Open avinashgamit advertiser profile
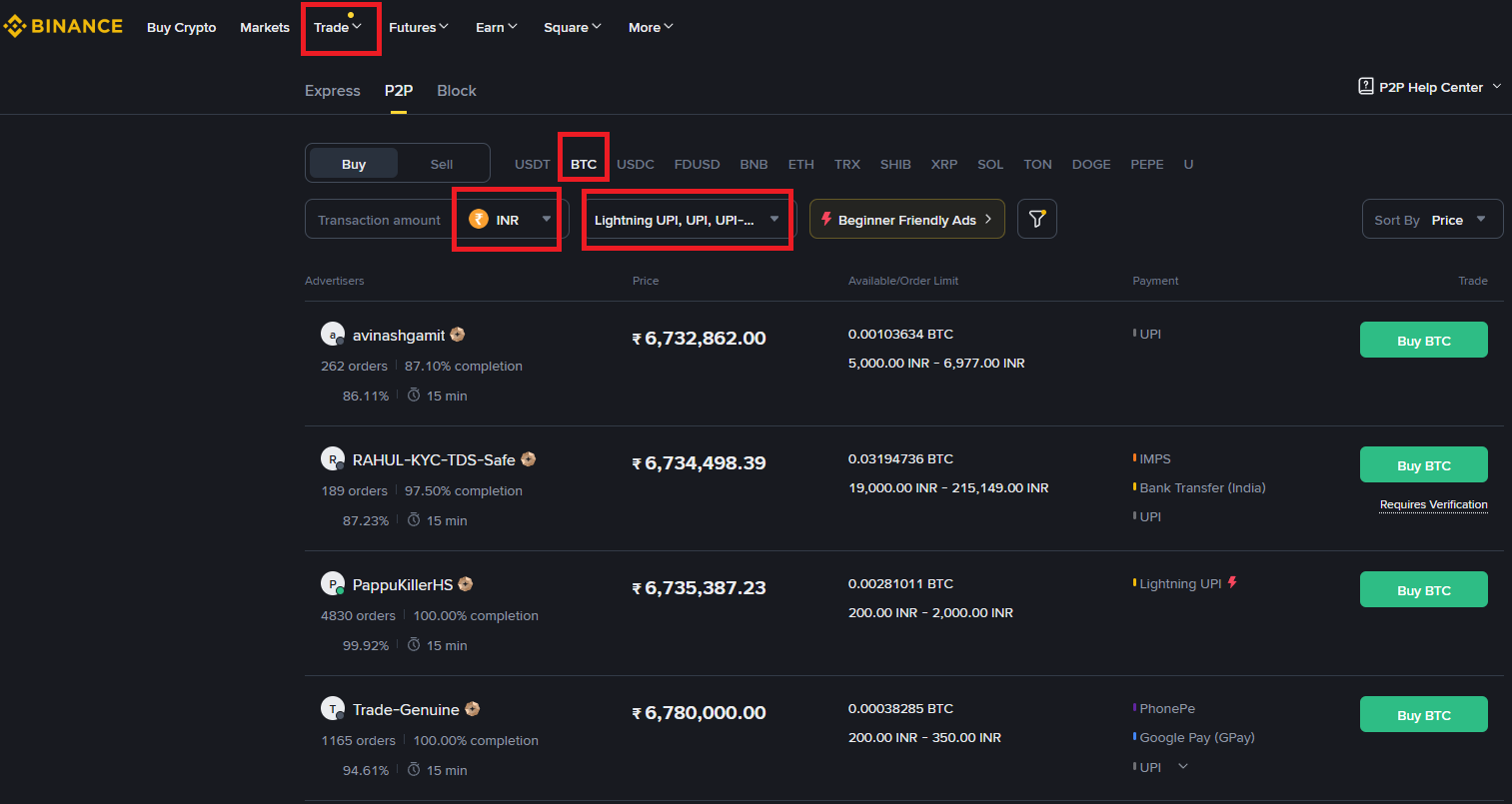Screen dimensions: 1512x804 [x=399, y=336]
